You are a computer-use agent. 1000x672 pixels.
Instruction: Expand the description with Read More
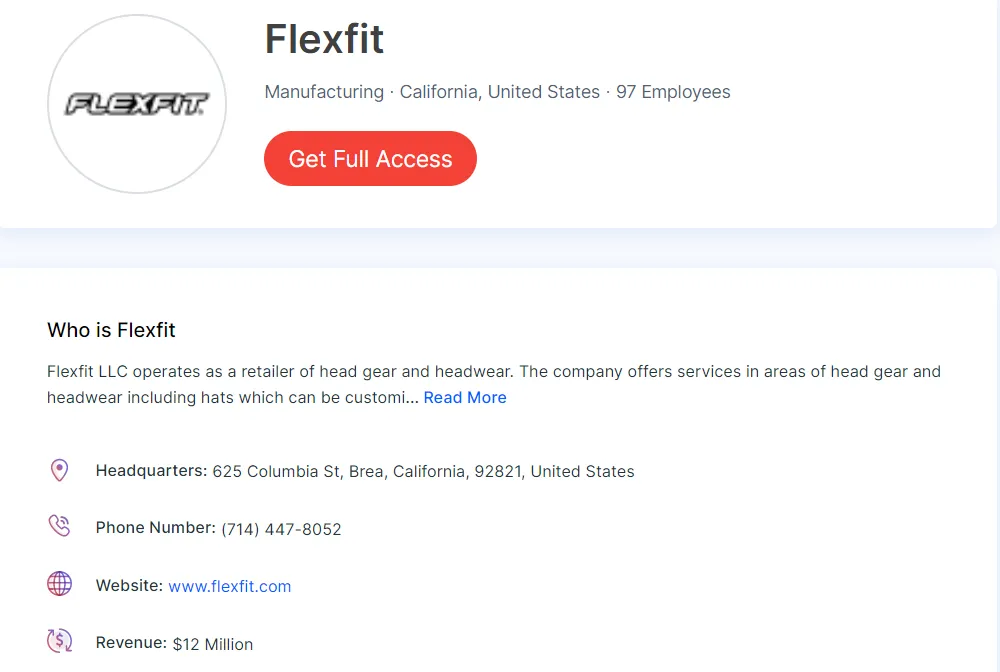[464, 397]
